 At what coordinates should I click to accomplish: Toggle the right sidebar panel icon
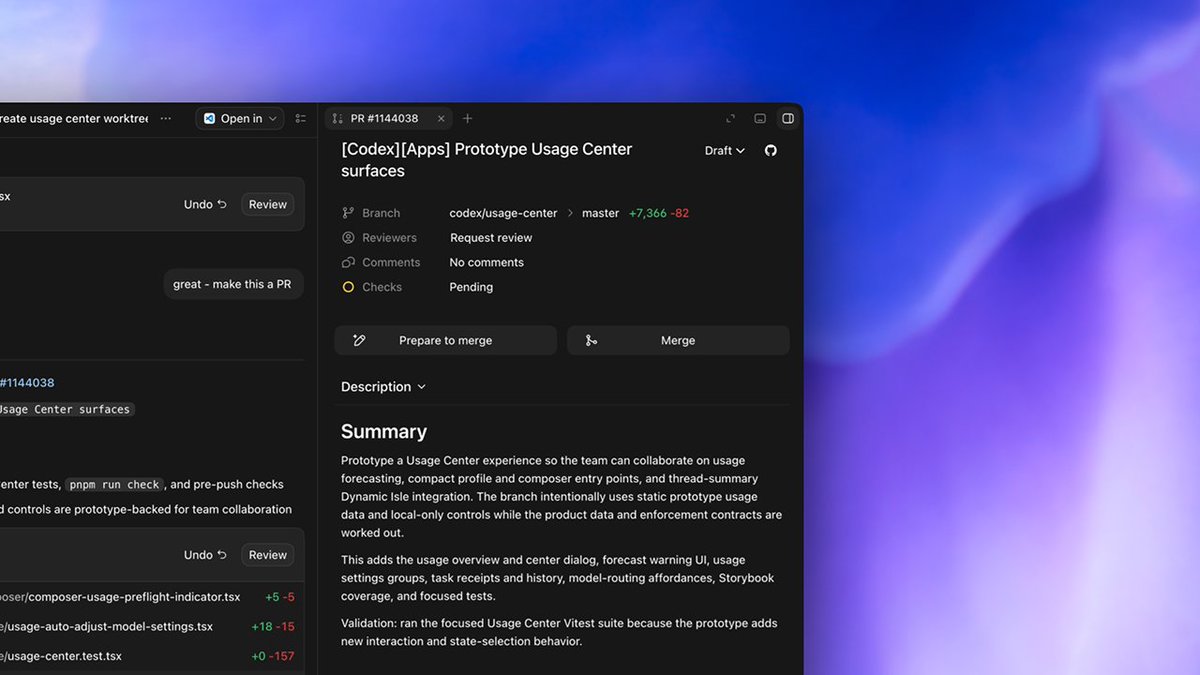(x=788, y=118)
